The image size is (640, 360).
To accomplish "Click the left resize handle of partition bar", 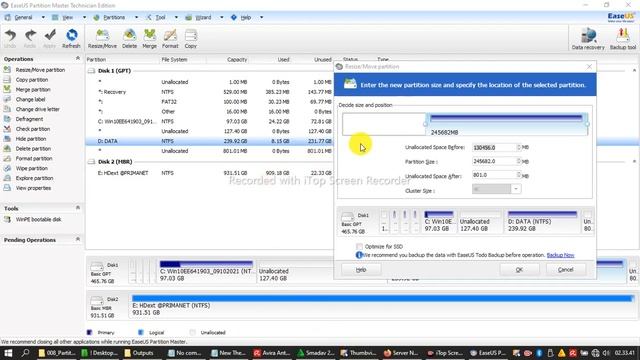I will (x=426, y=124).
